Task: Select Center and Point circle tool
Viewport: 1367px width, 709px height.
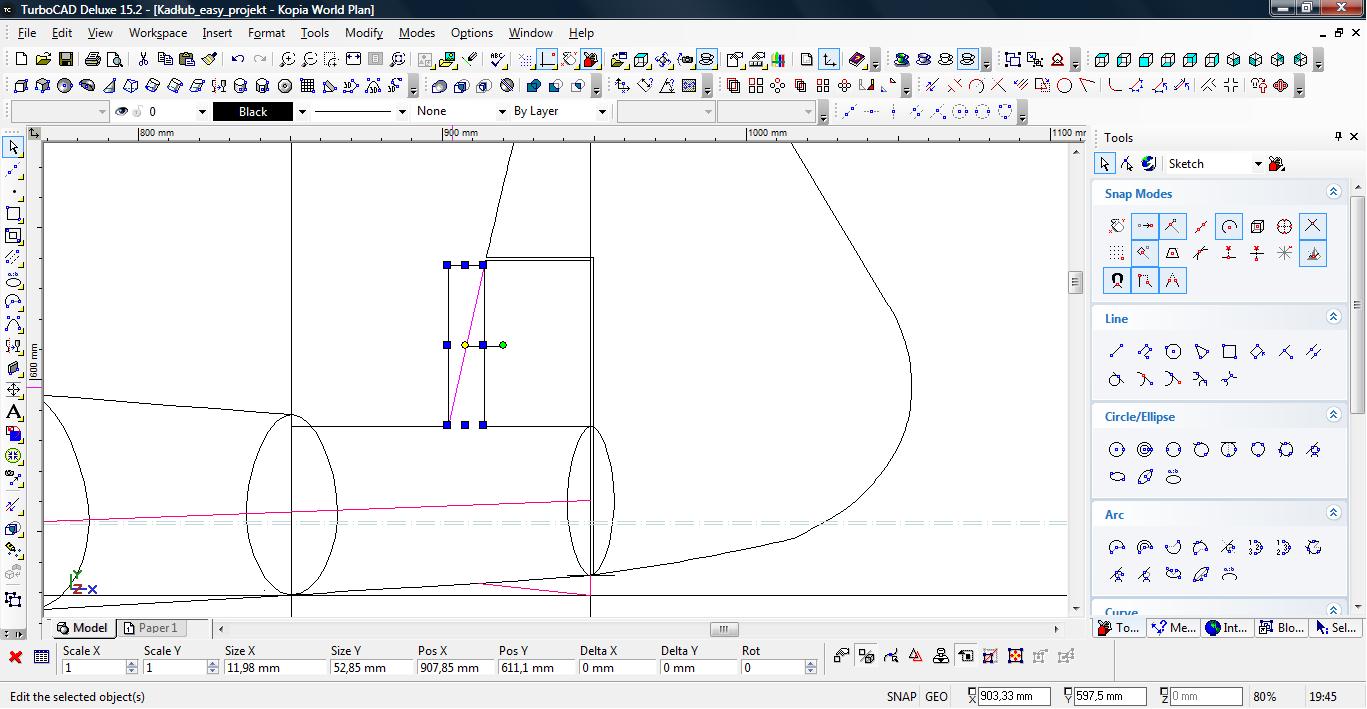Action: tap(1117, 450)
